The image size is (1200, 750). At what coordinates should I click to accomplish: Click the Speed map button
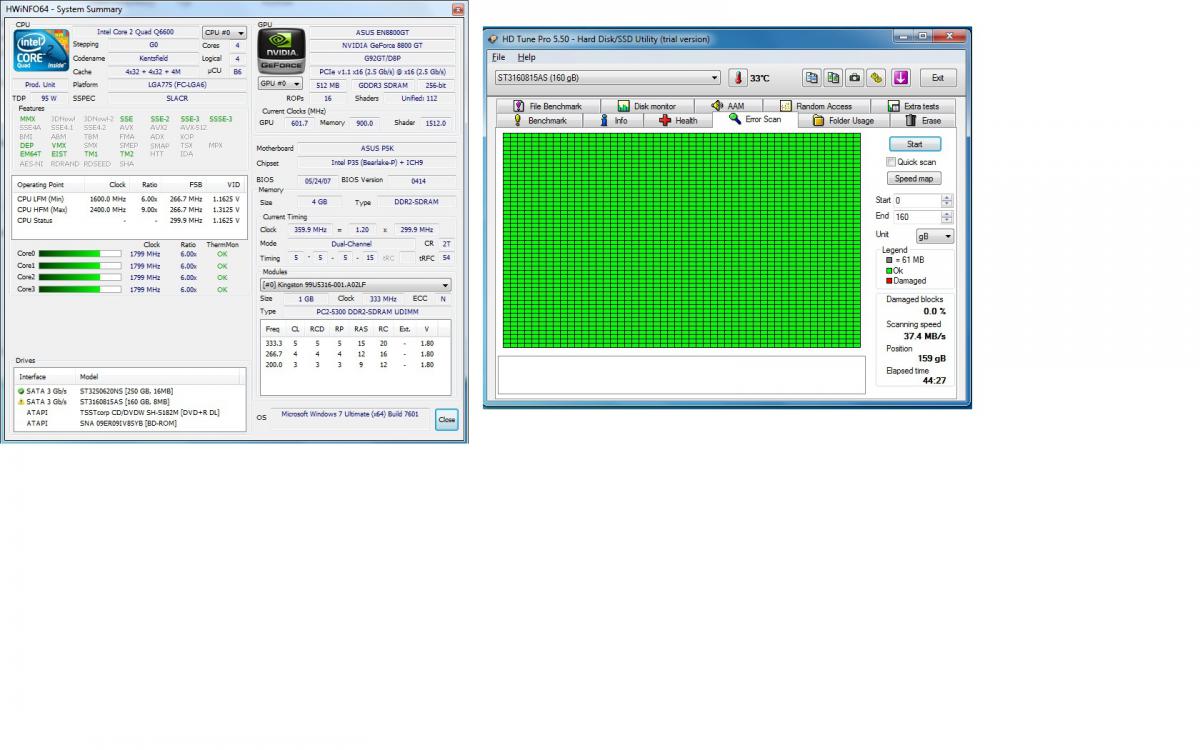pyautogui.click(x=915, y=179)
